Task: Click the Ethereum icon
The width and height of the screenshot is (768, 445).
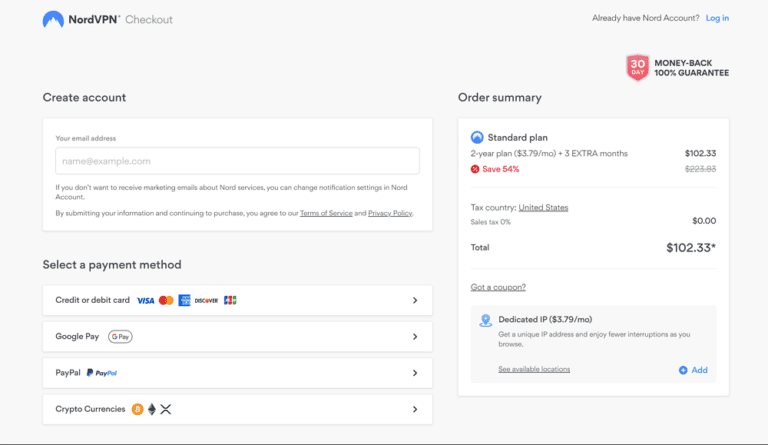Action: pos(152,409)
